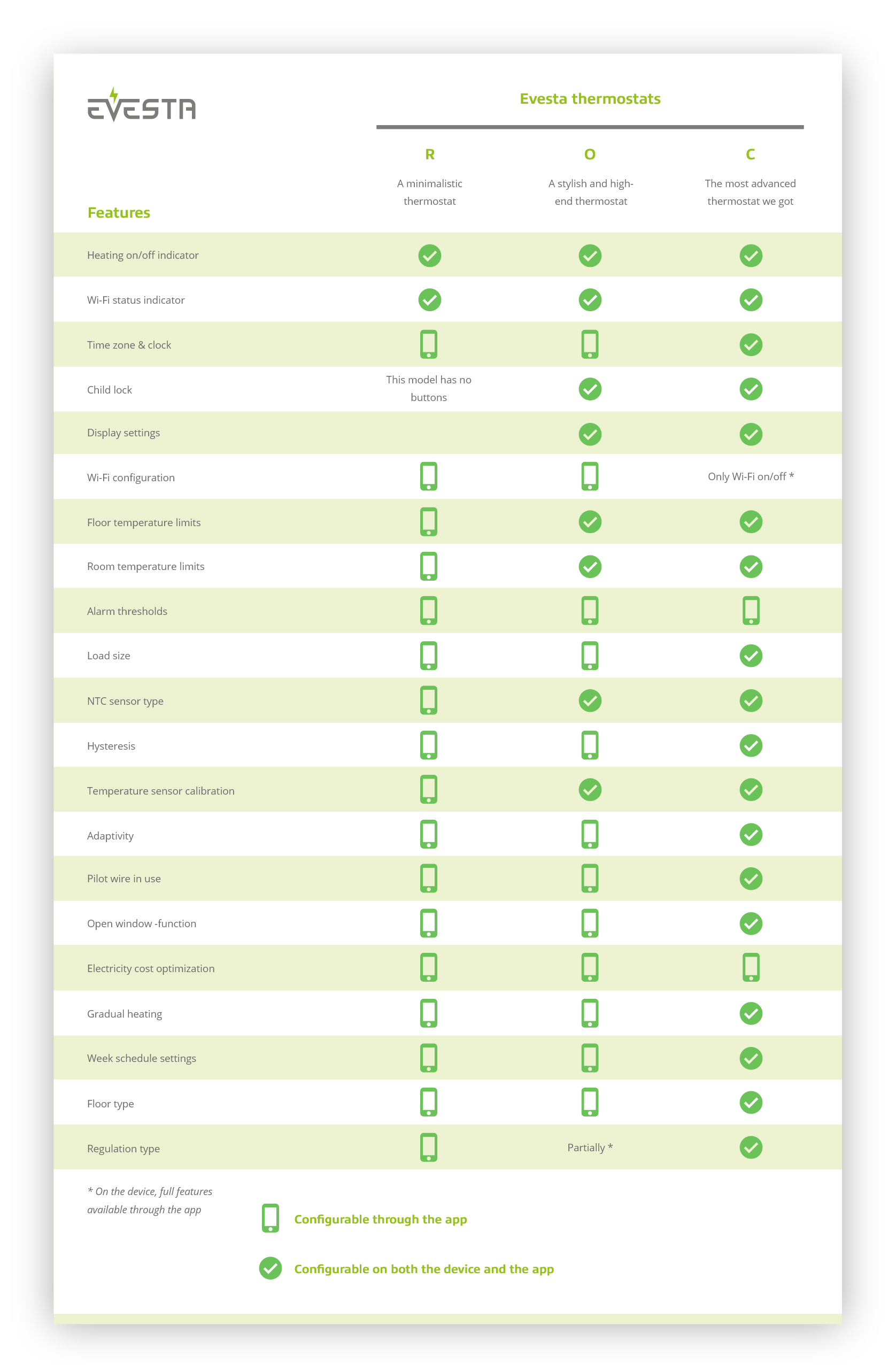Click the Evesta thermostats heading
Image resolution: width=896 pixels, height=1371 pixels.
coord(590,99)
